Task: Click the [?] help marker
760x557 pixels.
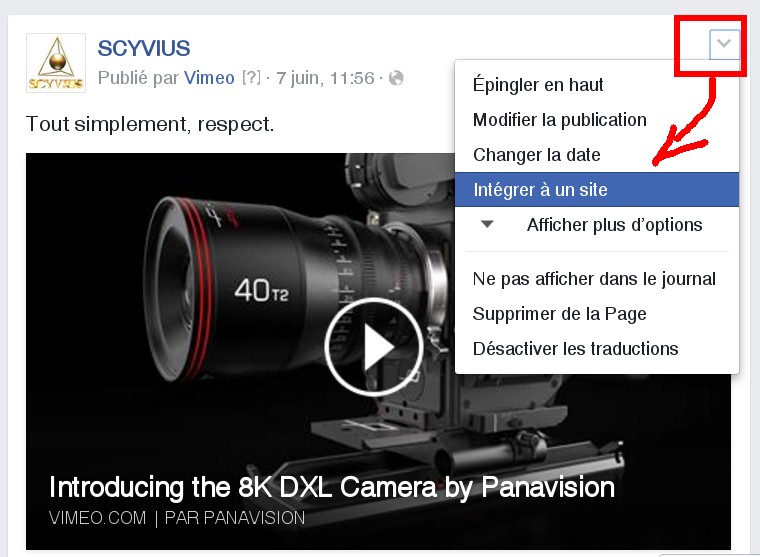Action: (x=251, y=78)
